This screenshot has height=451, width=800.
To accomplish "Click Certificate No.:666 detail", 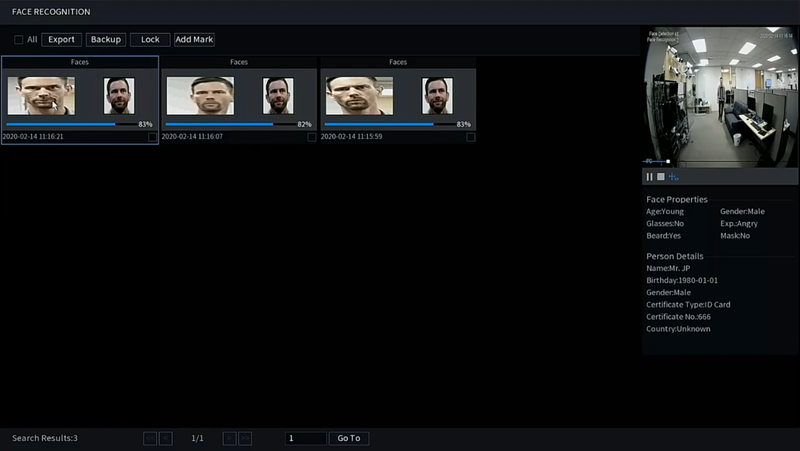I will coord(678,317).
